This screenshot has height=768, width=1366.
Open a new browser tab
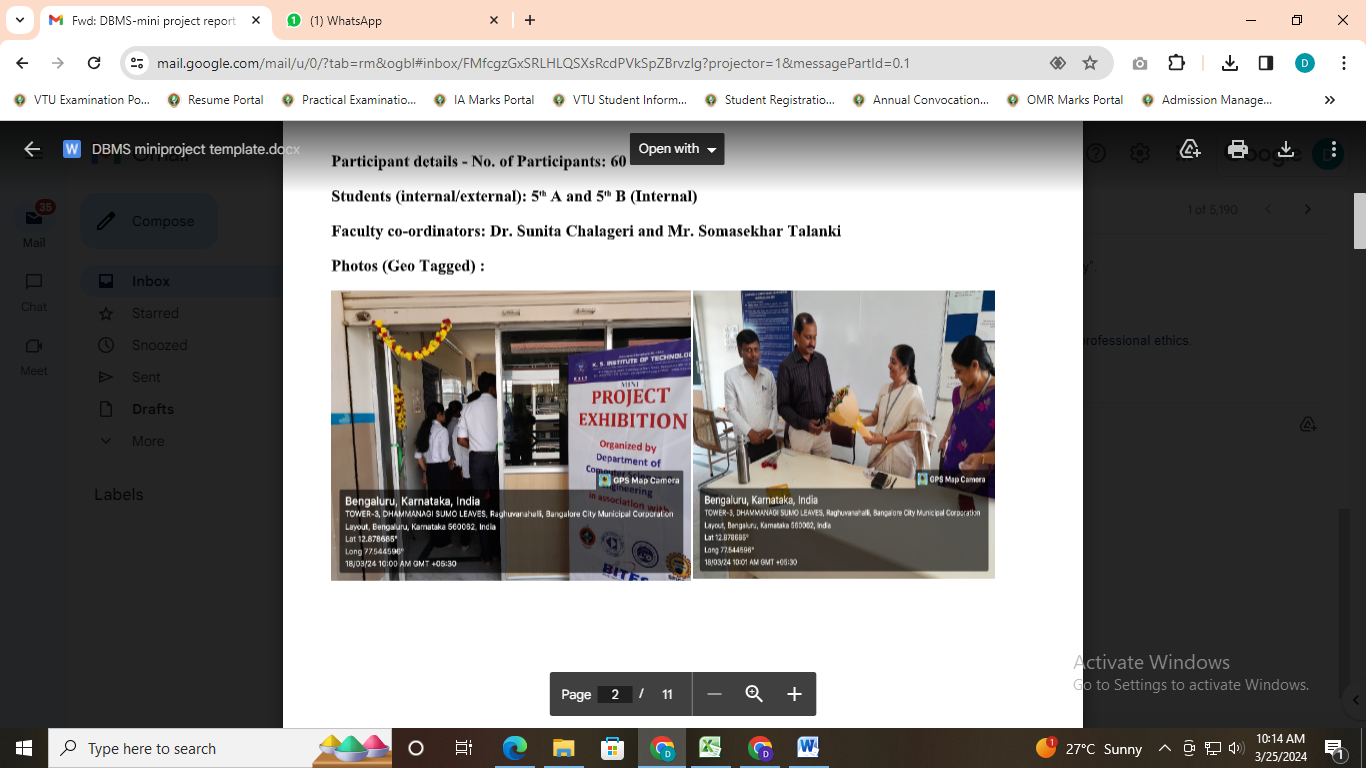530,20
